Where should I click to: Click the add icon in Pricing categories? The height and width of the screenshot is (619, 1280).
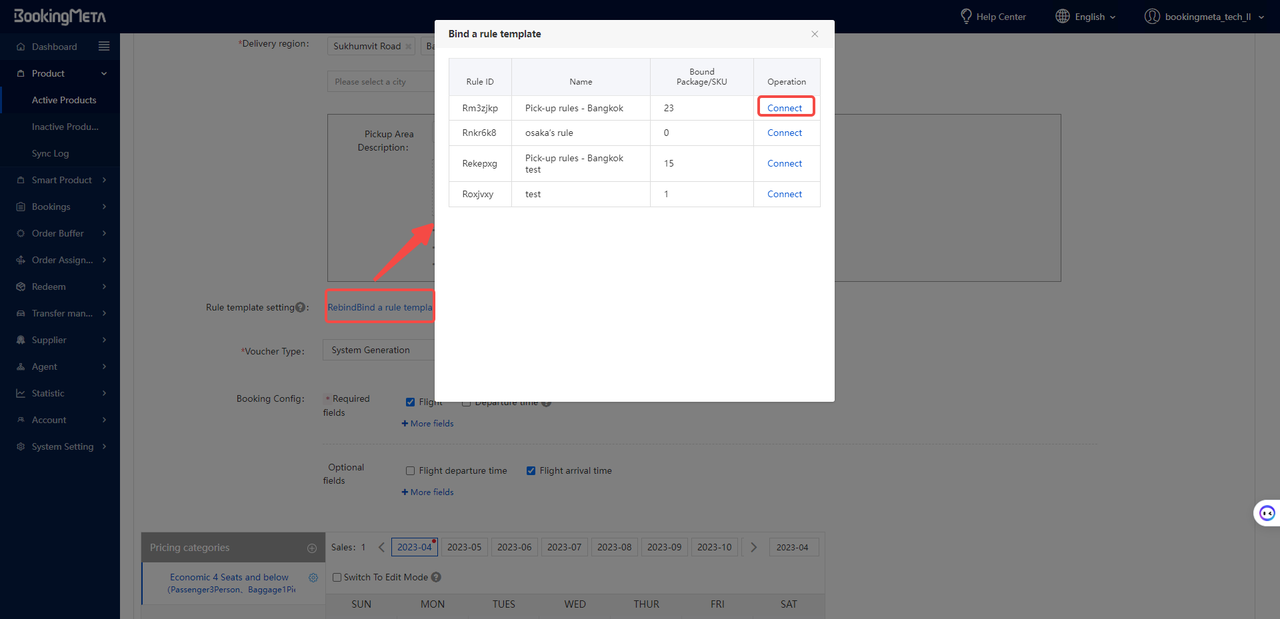(x=312, y=548)
